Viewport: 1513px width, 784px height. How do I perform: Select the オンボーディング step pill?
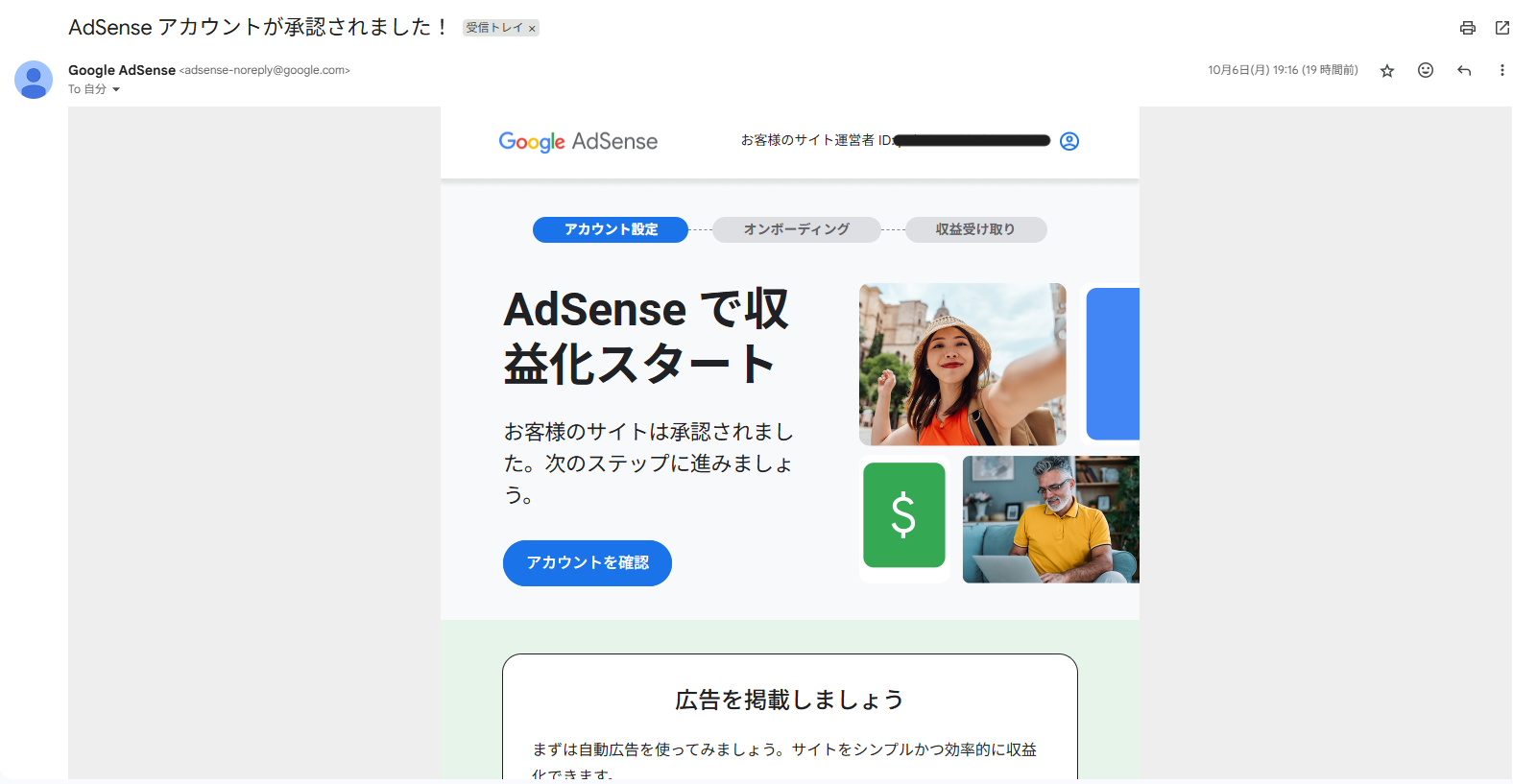coord(796,229)
